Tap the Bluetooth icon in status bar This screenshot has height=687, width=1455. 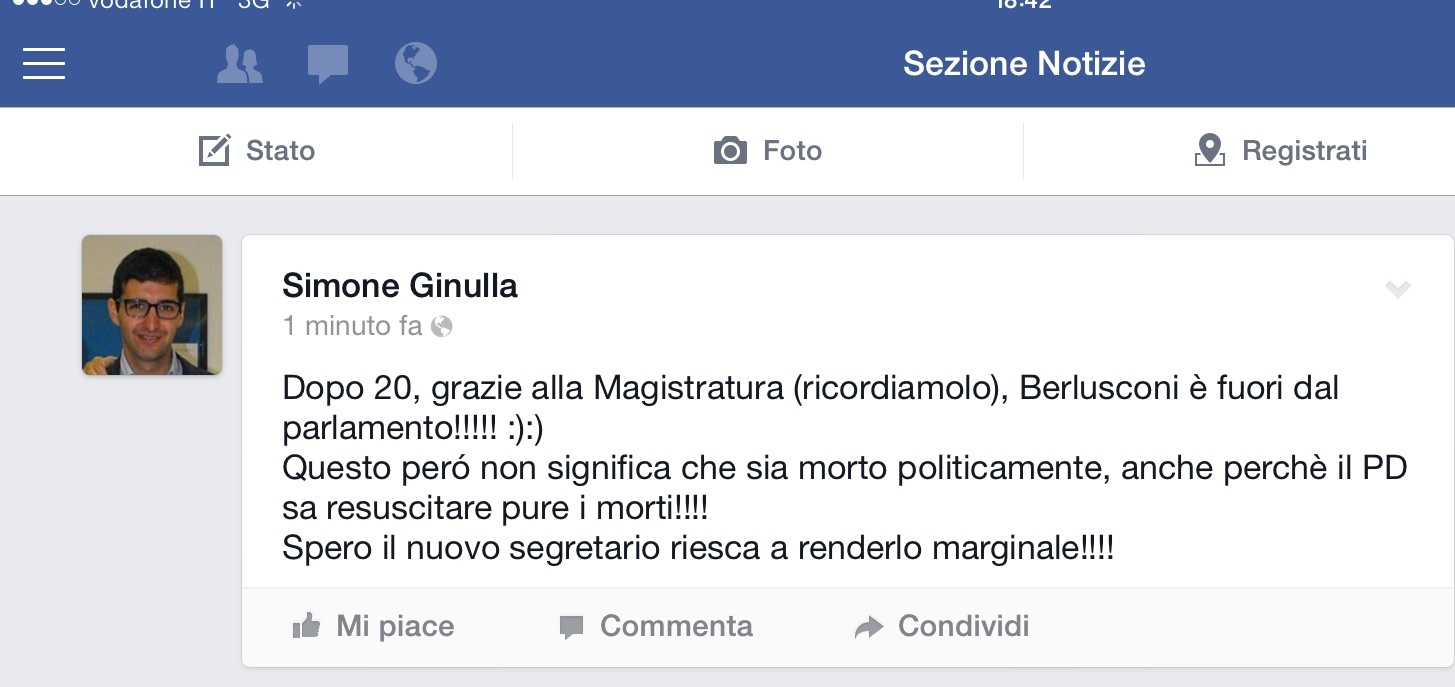click(292, 4)
